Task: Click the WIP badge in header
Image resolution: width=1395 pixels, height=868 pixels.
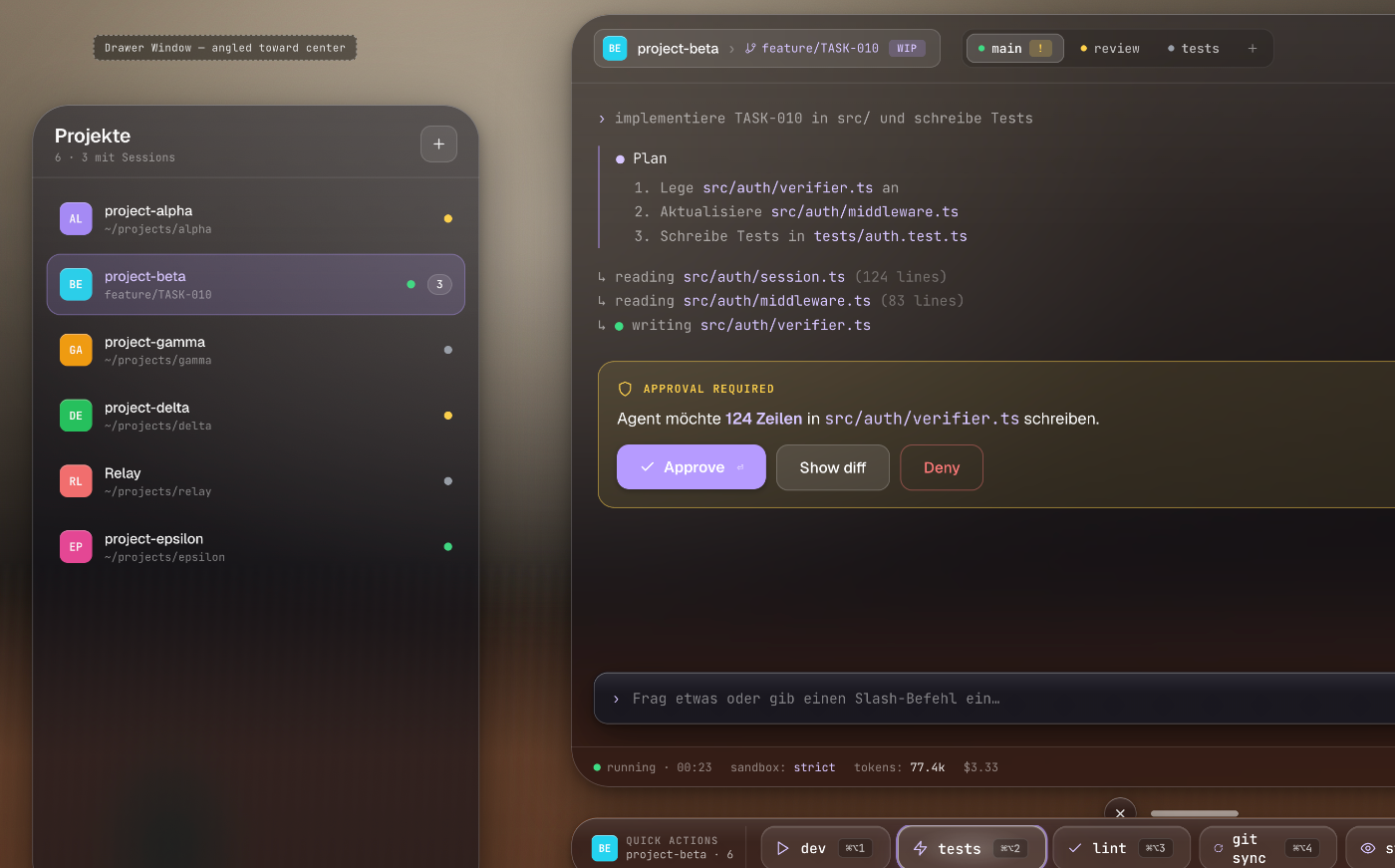Action: pos(907,48)
